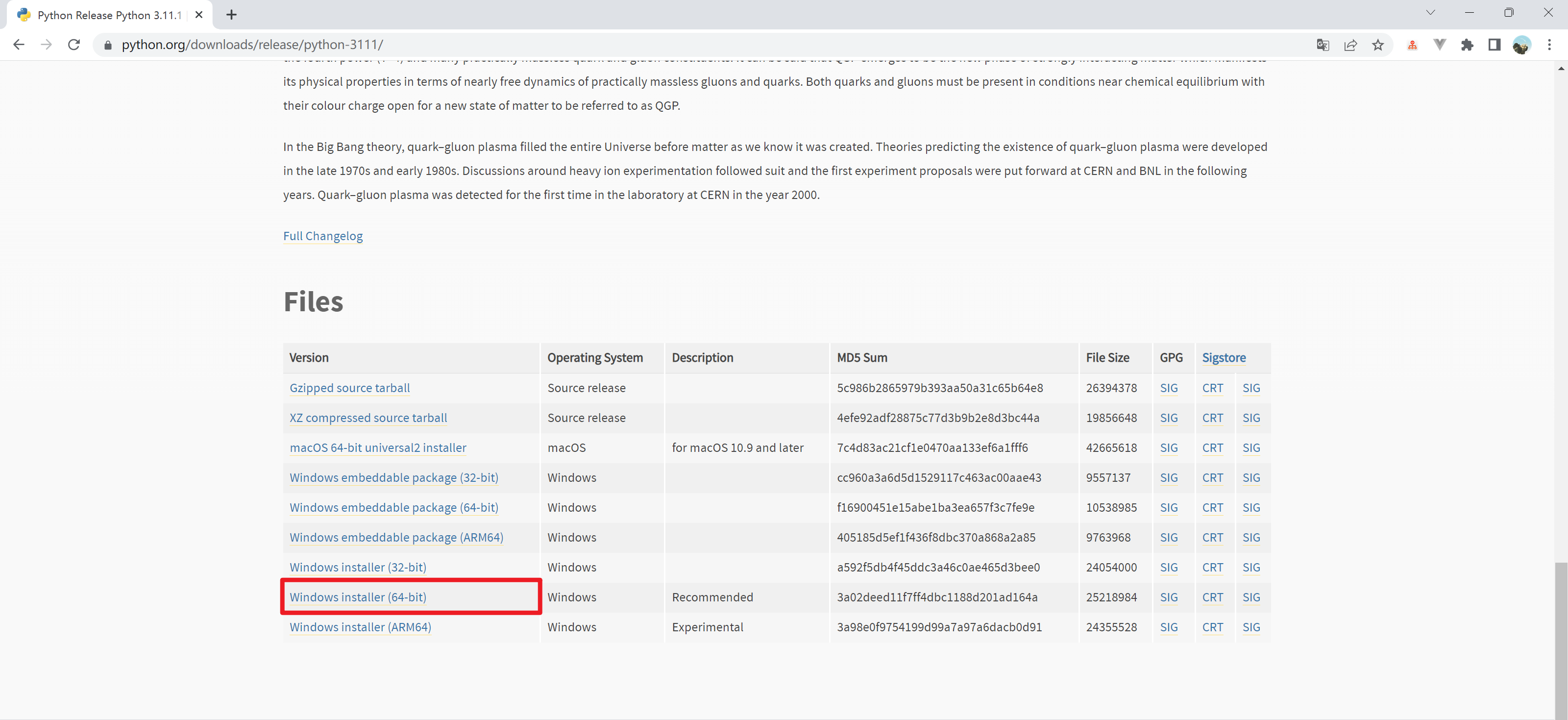1568x720 pixels.
Task: Download Windows installer (32-bit)
Action: point(358,567)
